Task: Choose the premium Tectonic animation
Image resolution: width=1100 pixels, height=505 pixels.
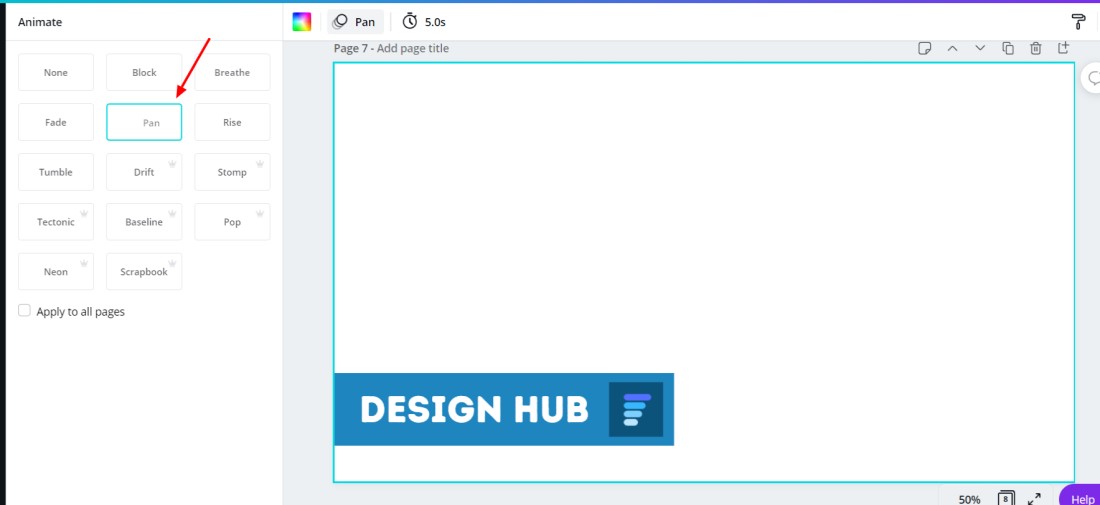Action: point(55,222)
